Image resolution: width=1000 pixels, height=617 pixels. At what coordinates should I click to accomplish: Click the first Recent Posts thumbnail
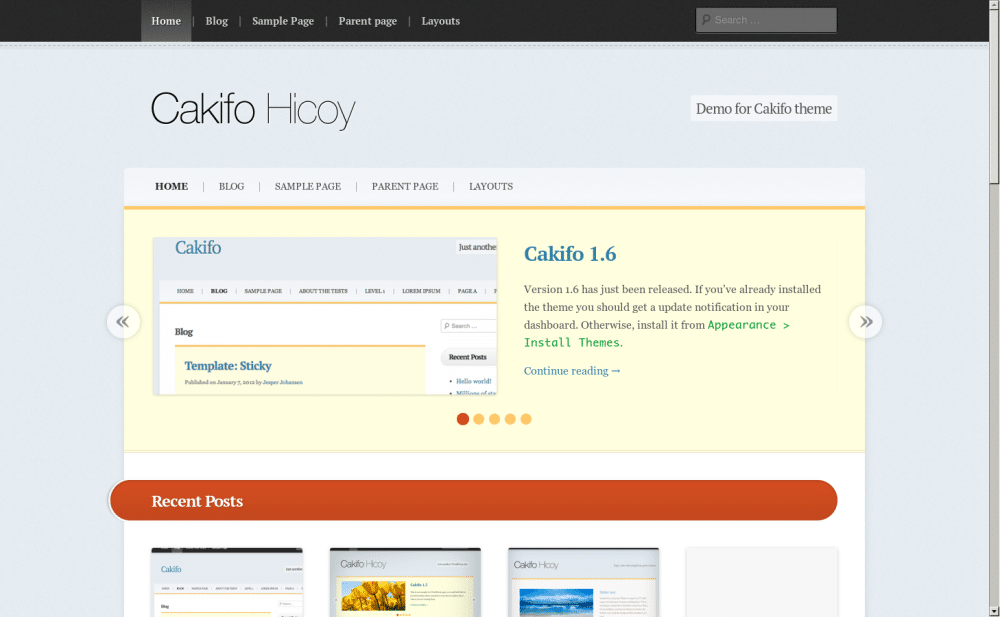tap(226, 582)
